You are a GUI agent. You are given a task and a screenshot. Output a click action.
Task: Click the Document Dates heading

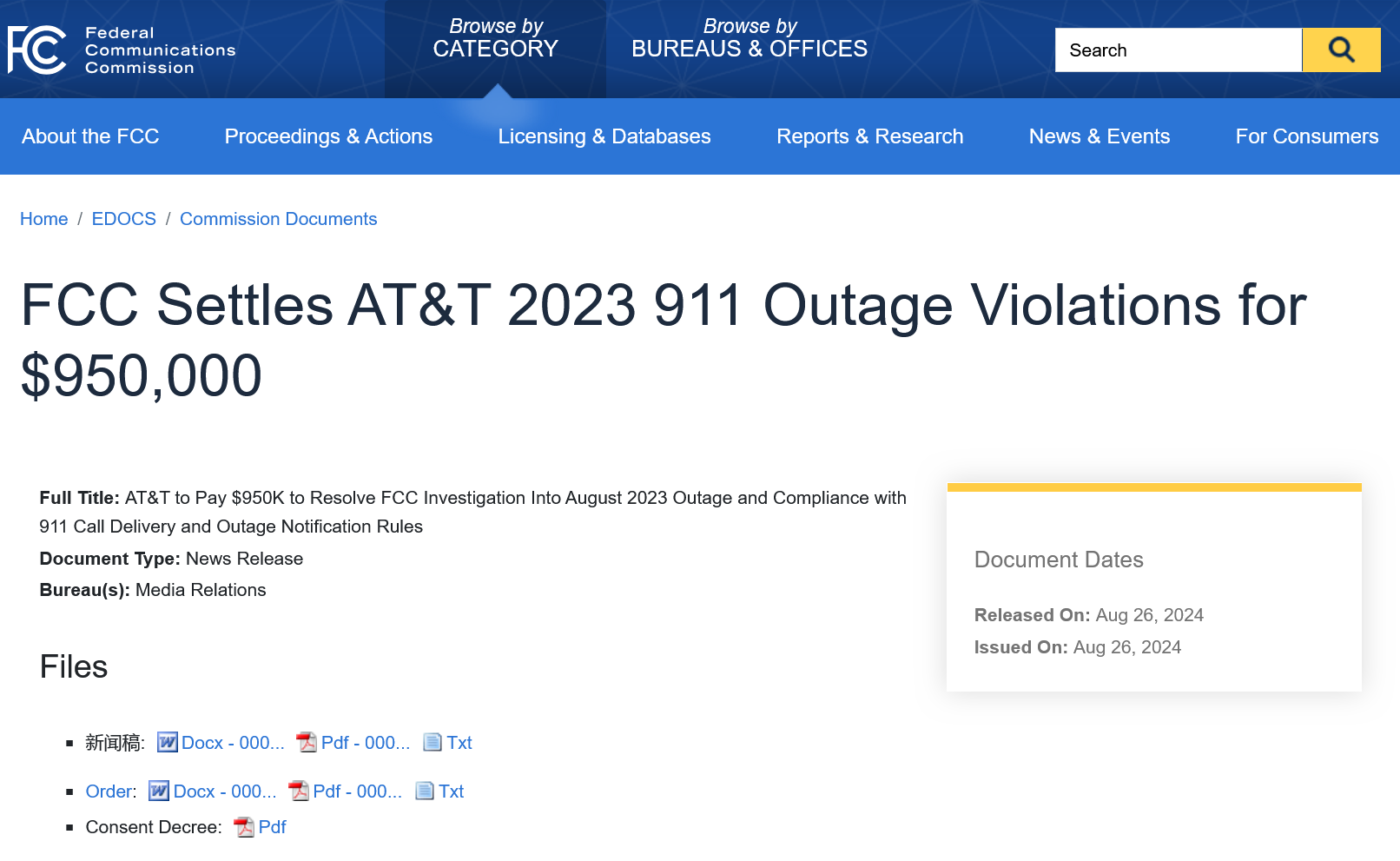coord(1059,560)
